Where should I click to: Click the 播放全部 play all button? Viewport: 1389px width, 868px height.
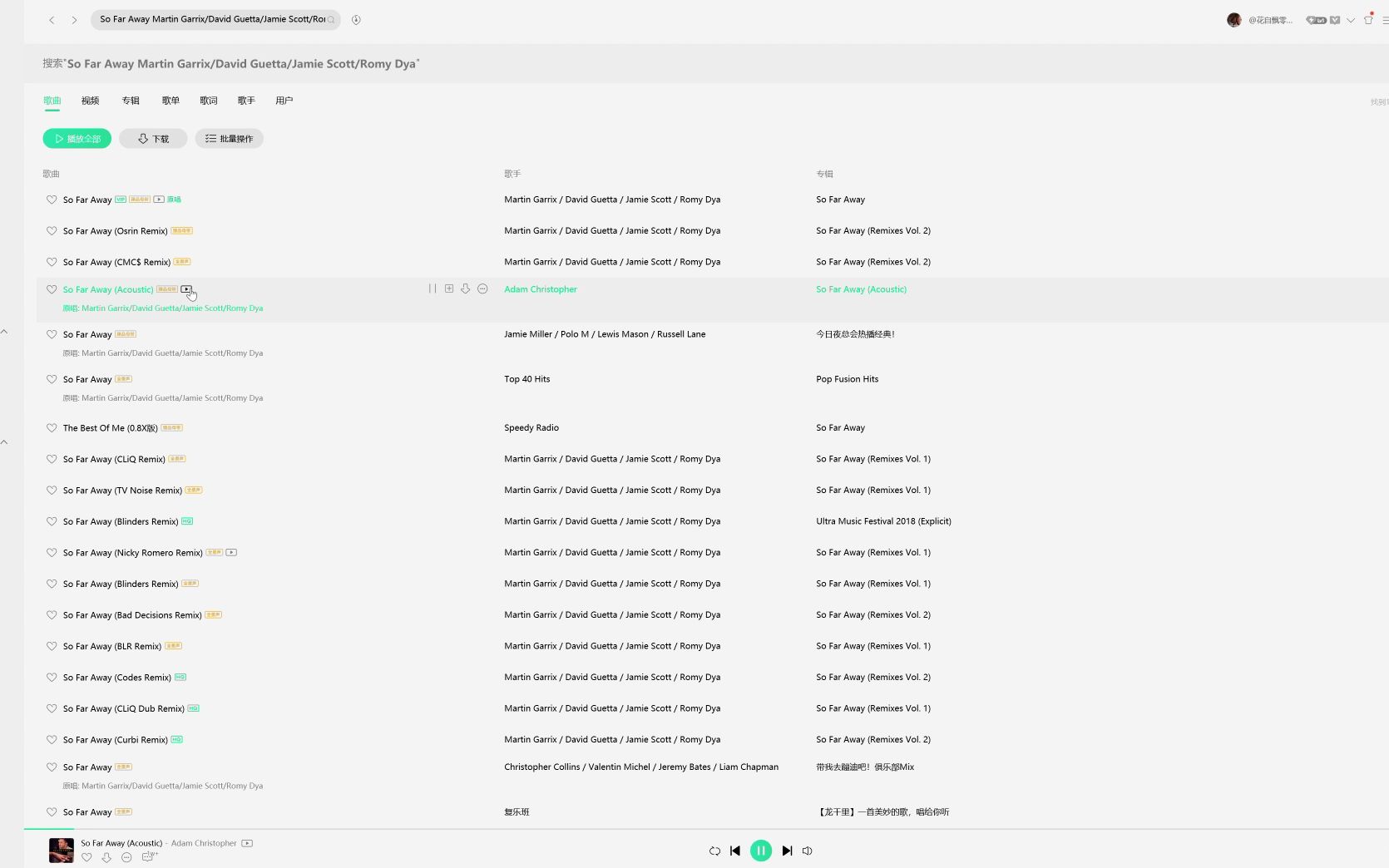(77, 139)
